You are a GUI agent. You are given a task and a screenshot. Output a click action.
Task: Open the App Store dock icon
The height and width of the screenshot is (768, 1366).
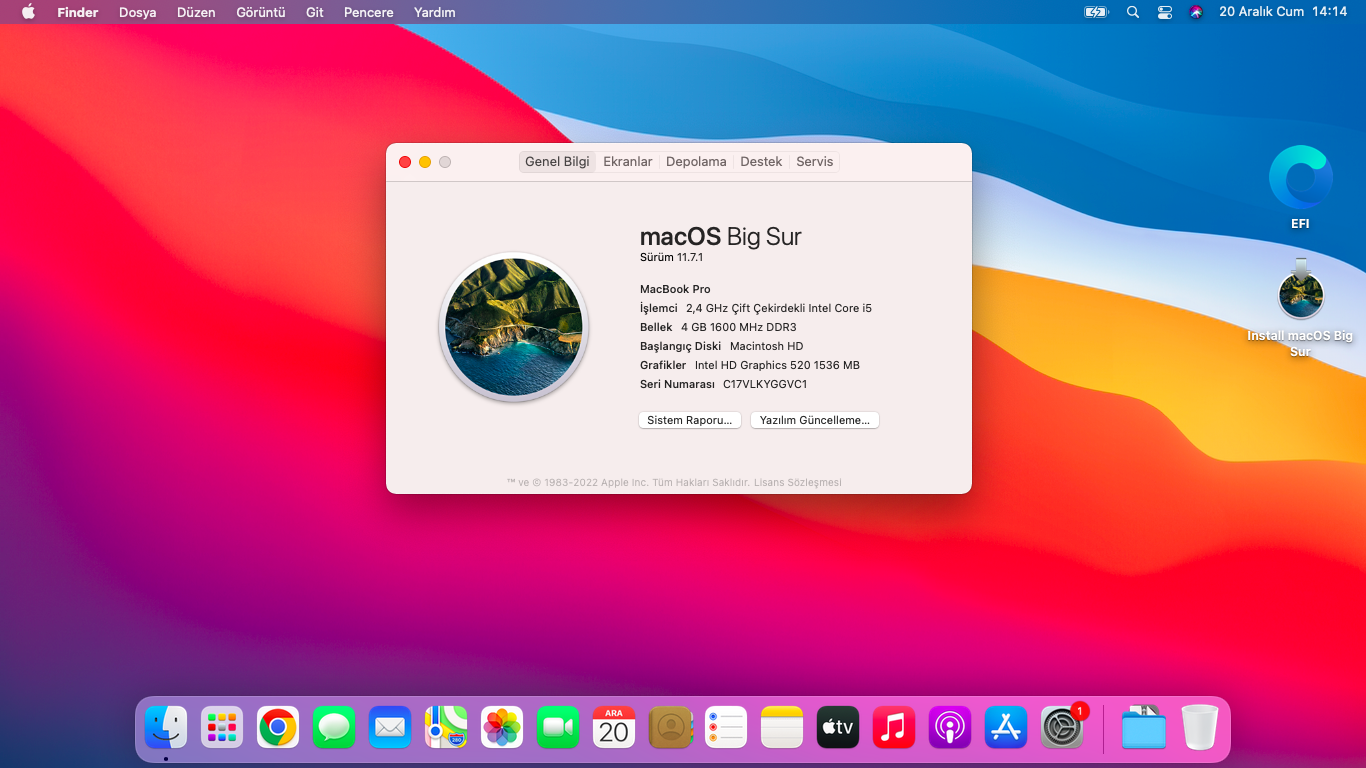pyautogui.click(x=1006, y=727)
